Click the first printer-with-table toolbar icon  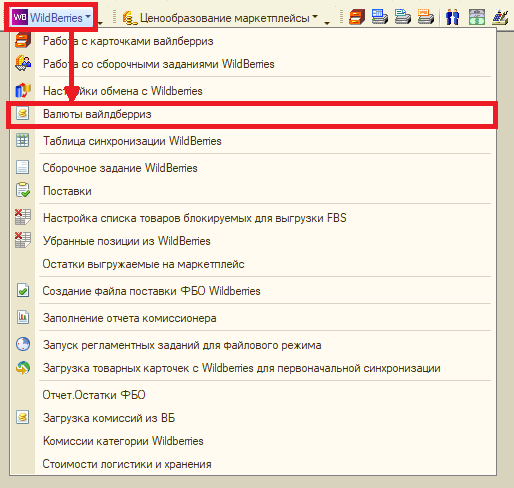tap(380, 17)
